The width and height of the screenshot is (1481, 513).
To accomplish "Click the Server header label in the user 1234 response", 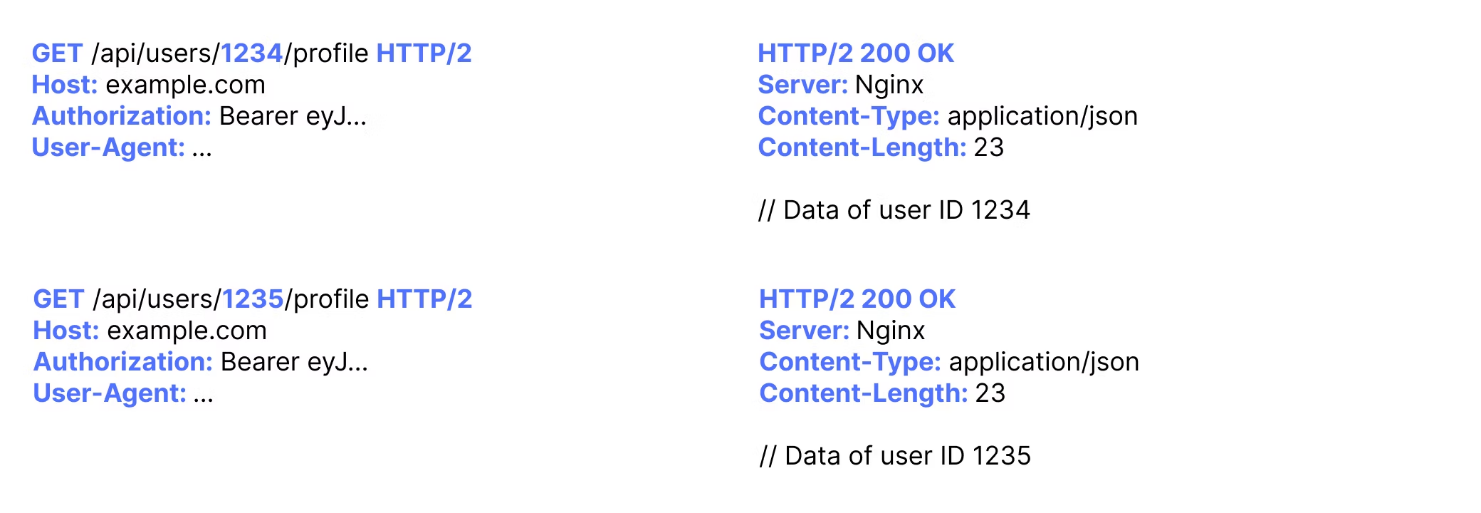I will 803,84.
